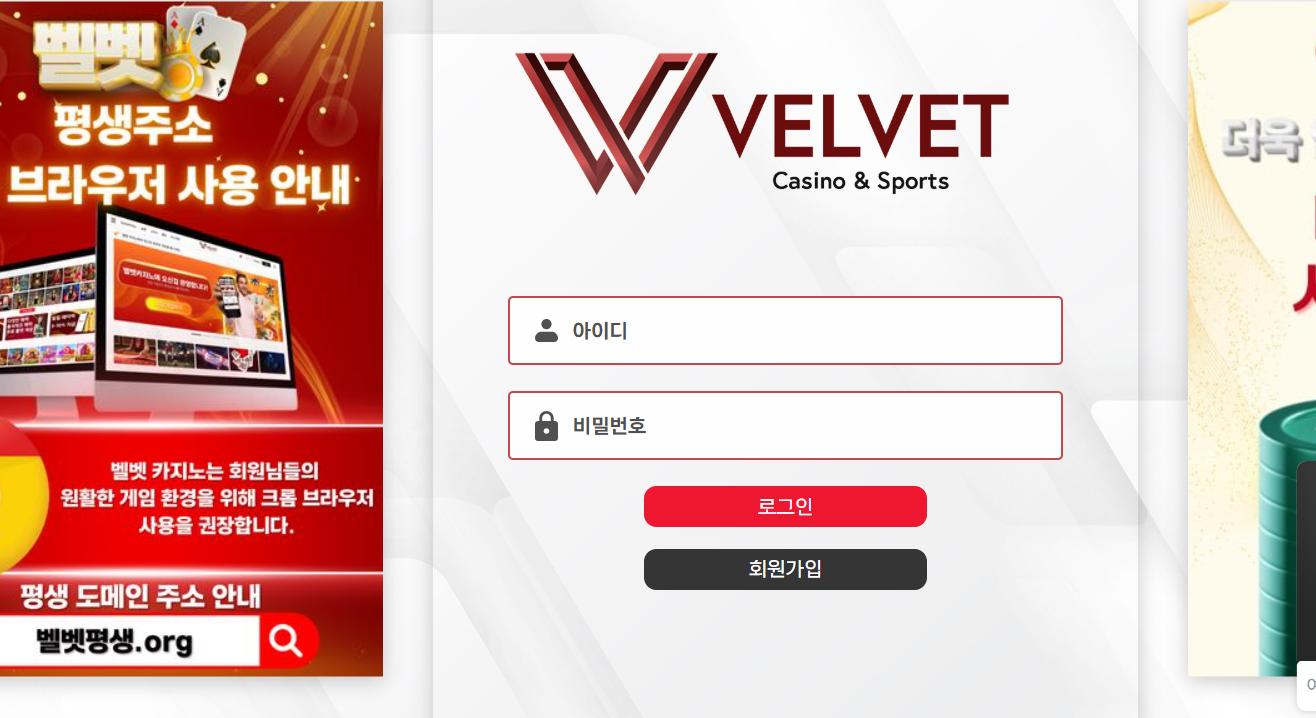Click the Velvet W logo emblem
The image size is (1316, 718).
click(616, 122)
